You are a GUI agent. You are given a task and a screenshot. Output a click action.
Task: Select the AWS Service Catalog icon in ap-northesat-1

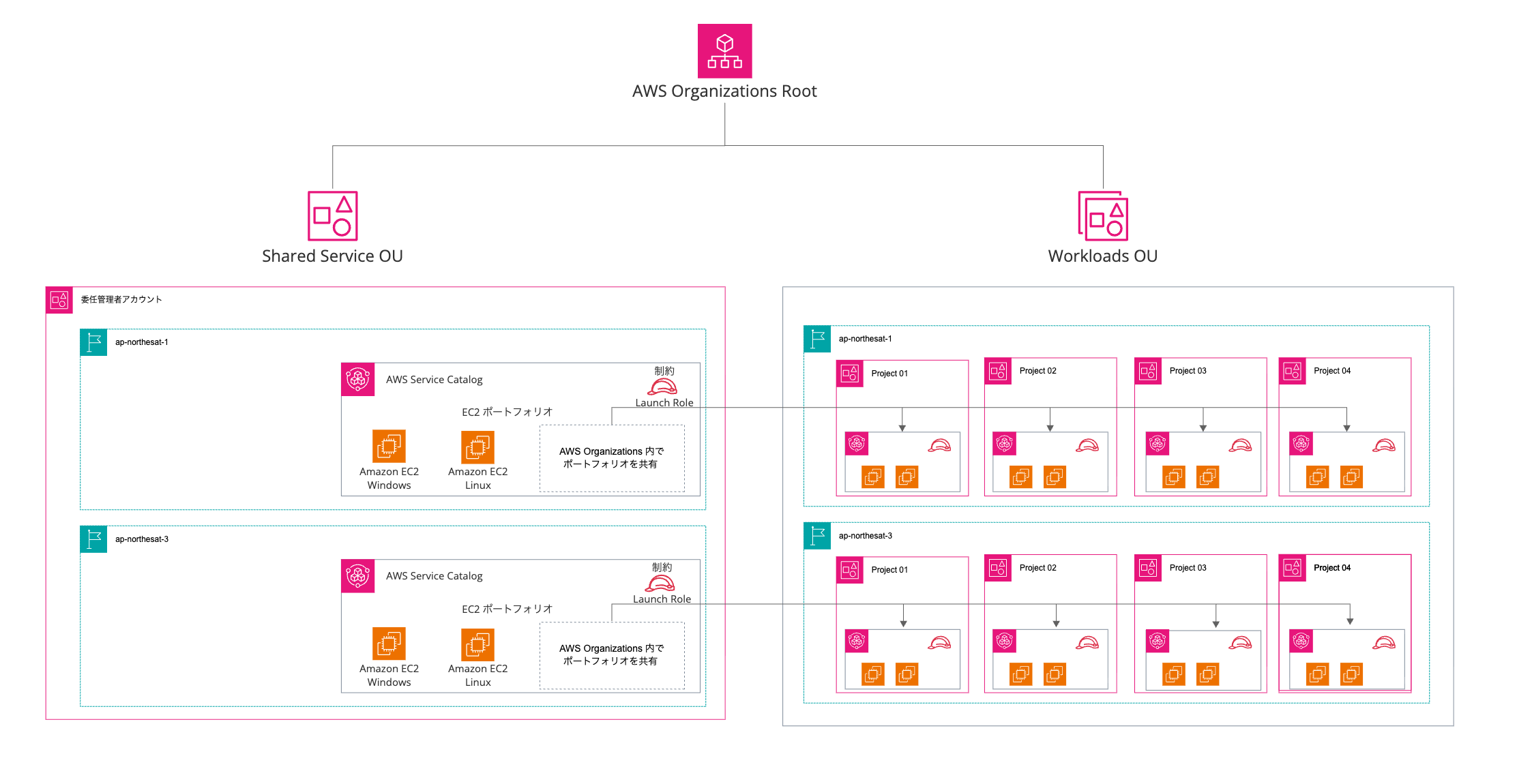[358, 380]
